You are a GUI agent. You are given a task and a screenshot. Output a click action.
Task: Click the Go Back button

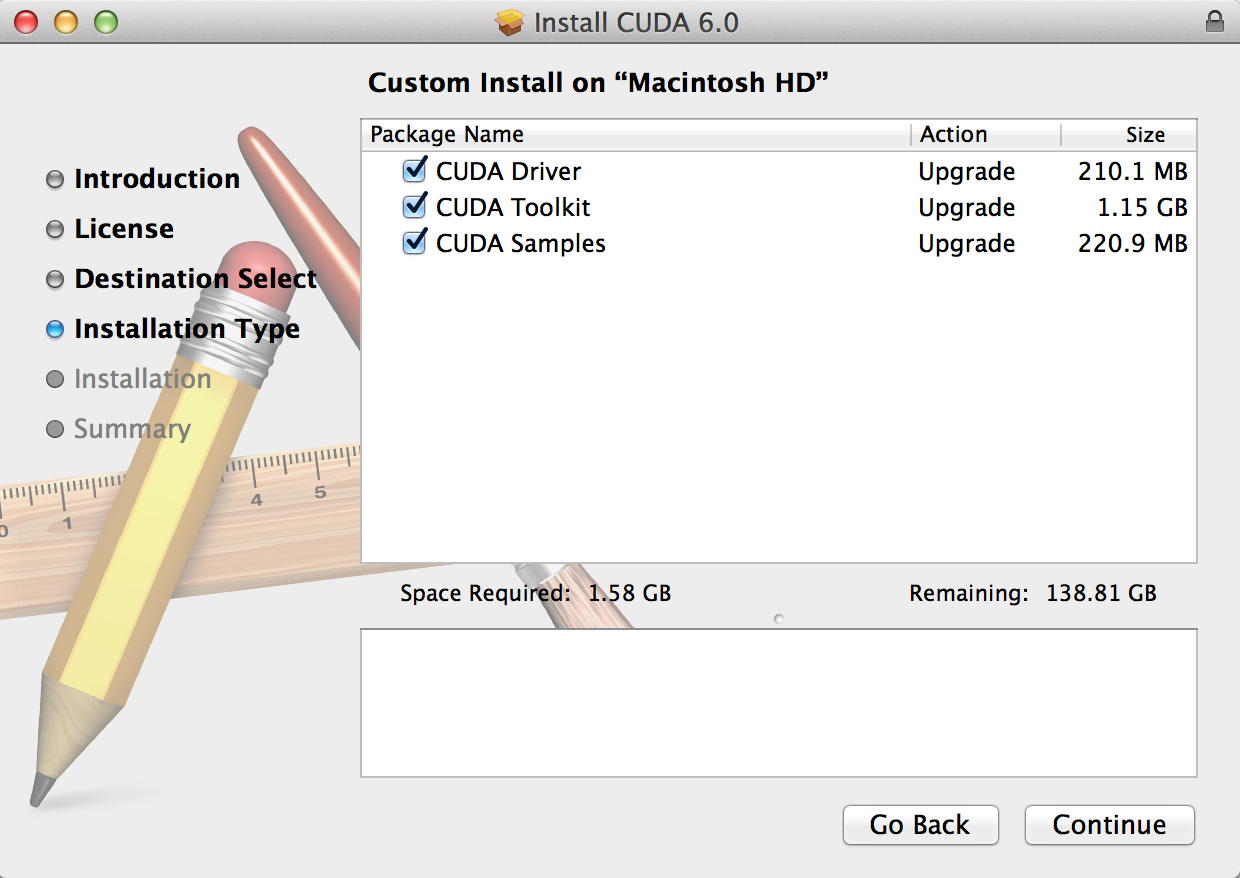coord(919,825)
